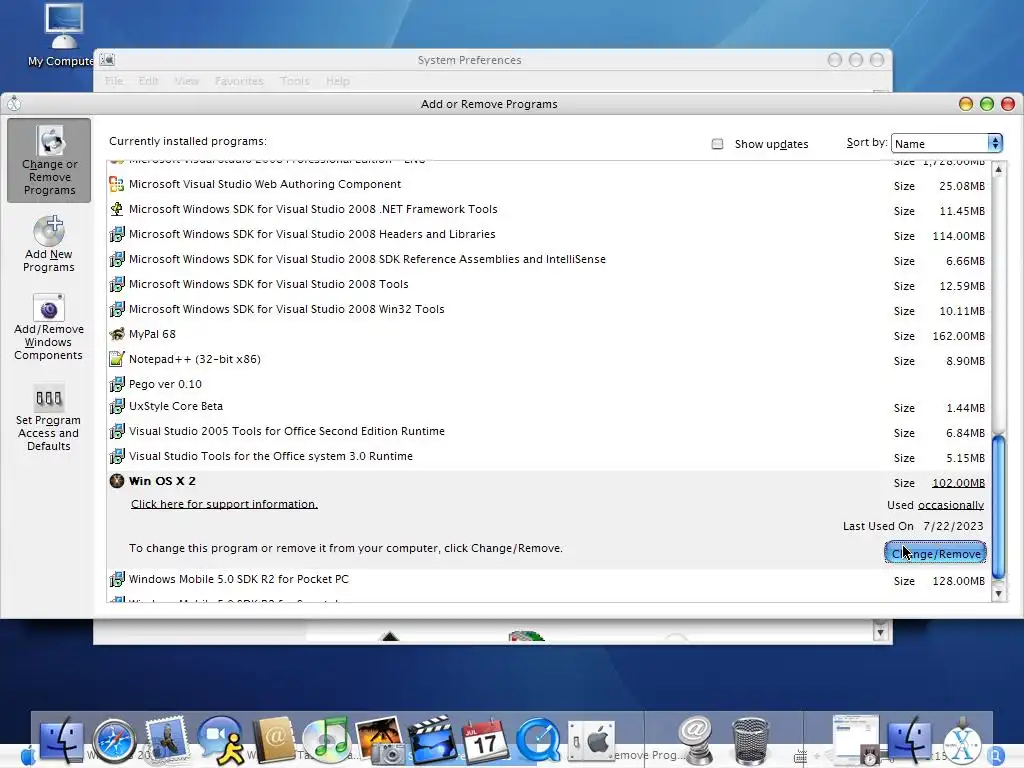
Task: Click the Apple start menu icon
Action: 27,755
